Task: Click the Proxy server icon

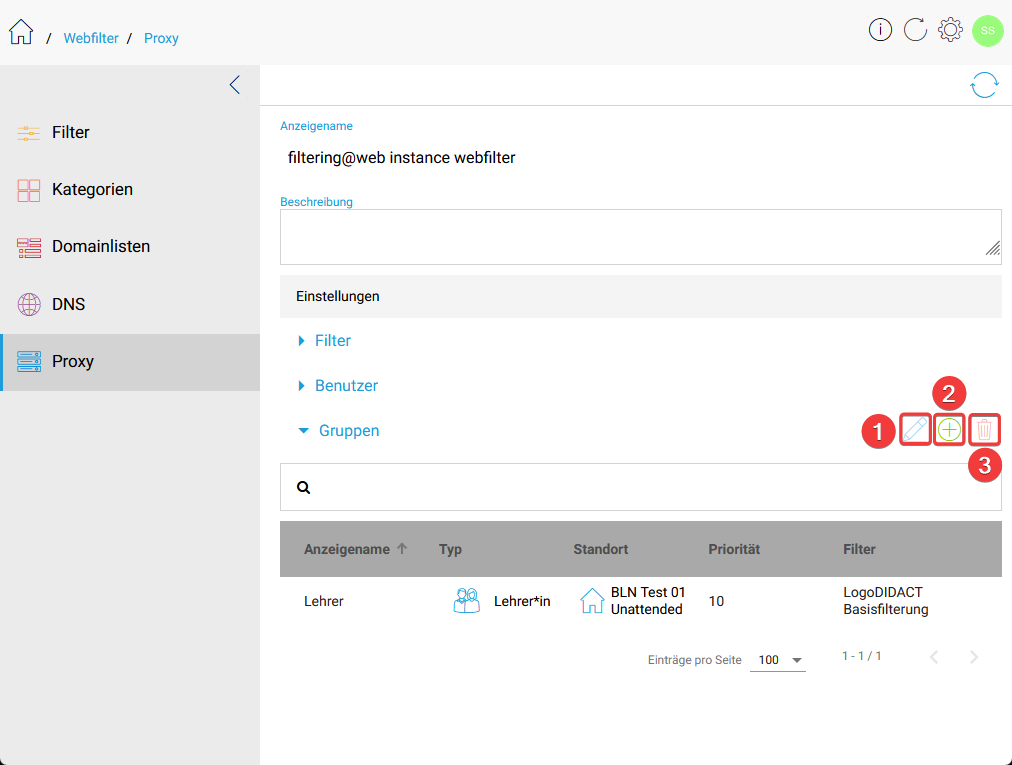Action: click(28, 362)
